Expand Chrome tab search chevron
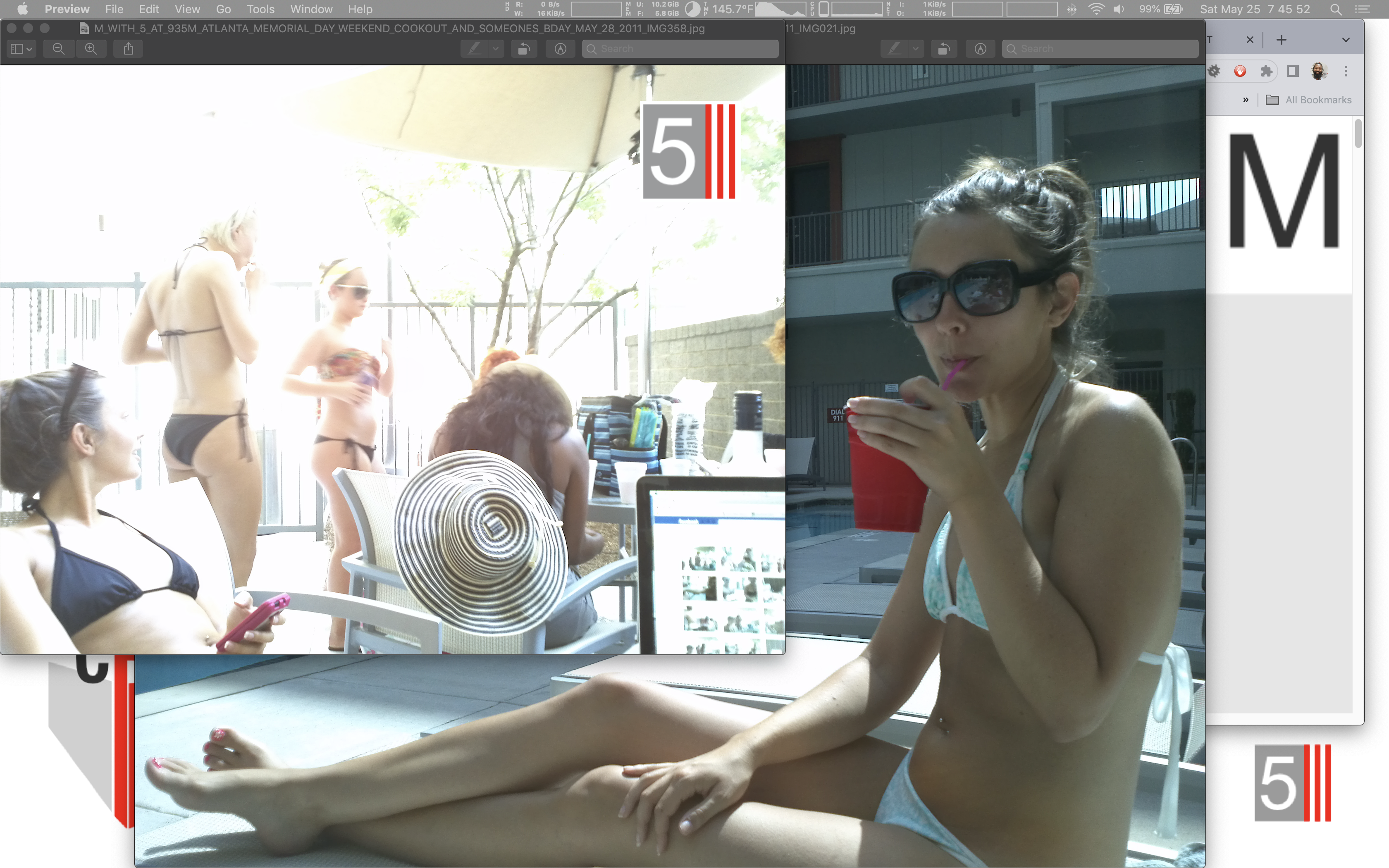This screenshot has width=1389, height=868. coord(1345,40)
